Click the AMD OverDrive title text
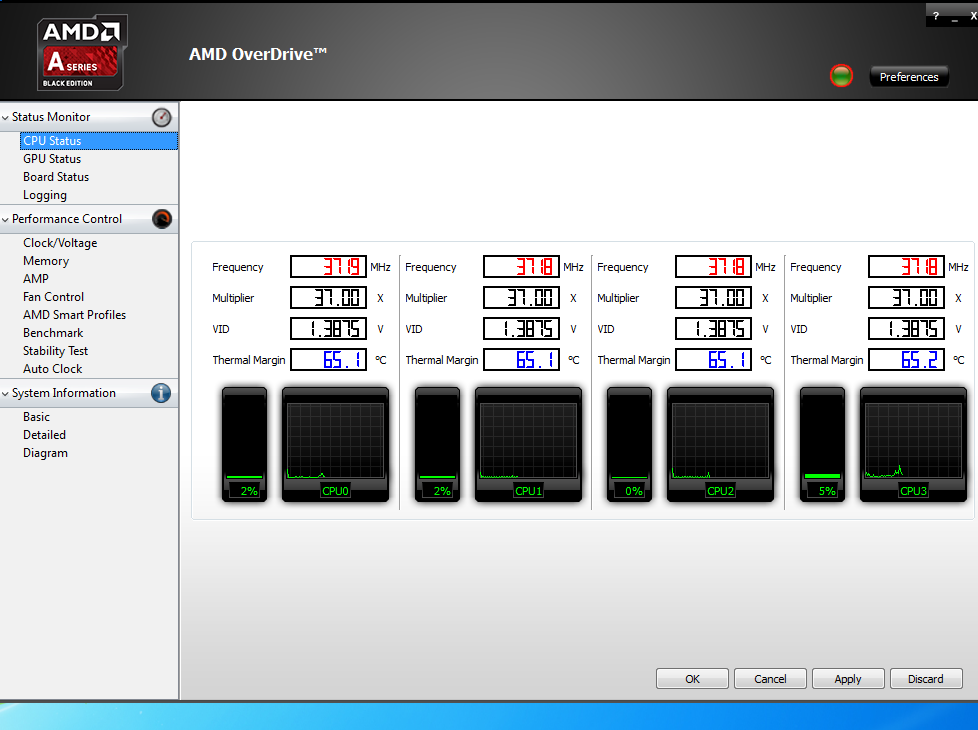This screenshot has height=730, width=978. (x=258, y=54)
